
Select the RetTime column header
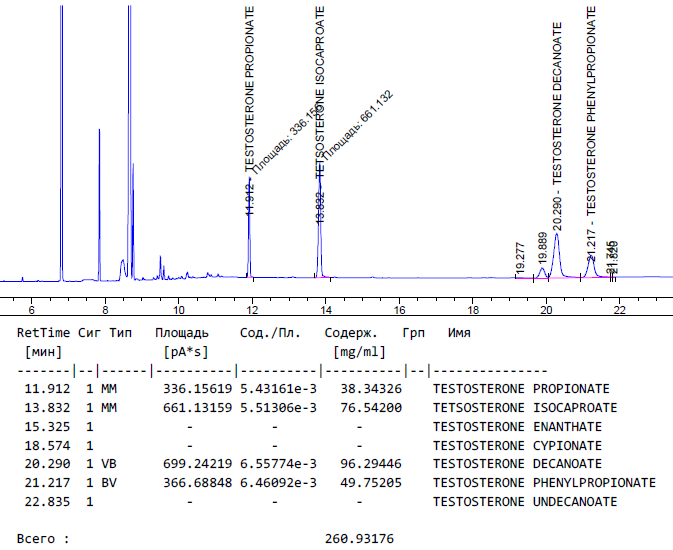(42, 333)
